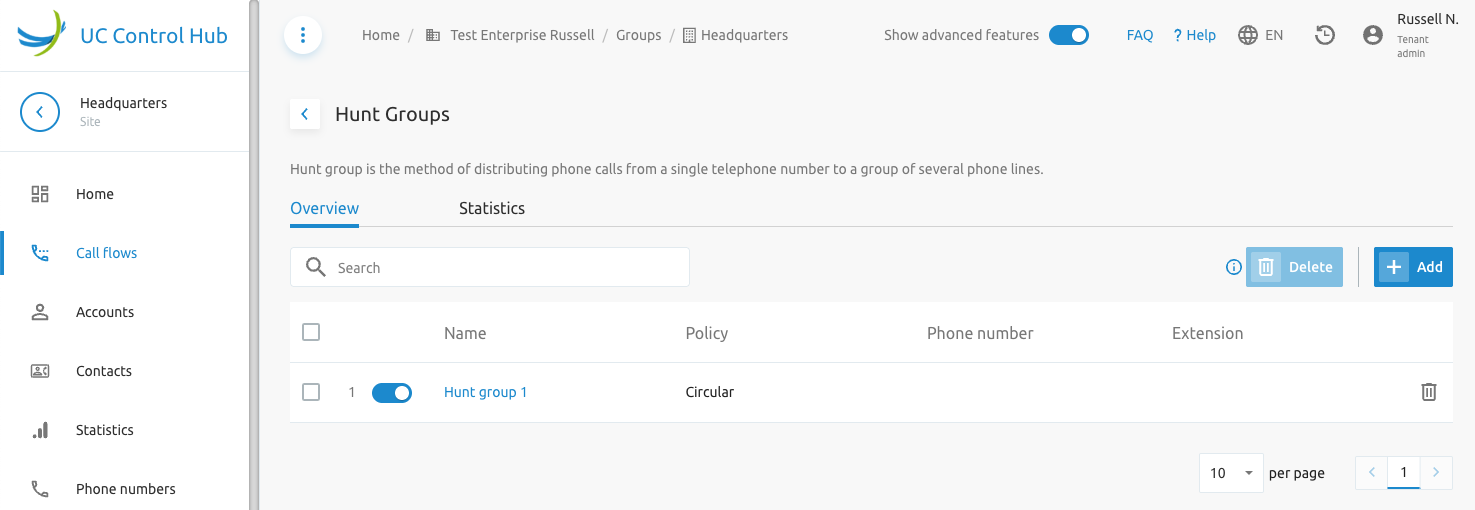The height and width of the screenshot is (510, 1475).
Task: Click the Add button
Action: point(1413,267)
